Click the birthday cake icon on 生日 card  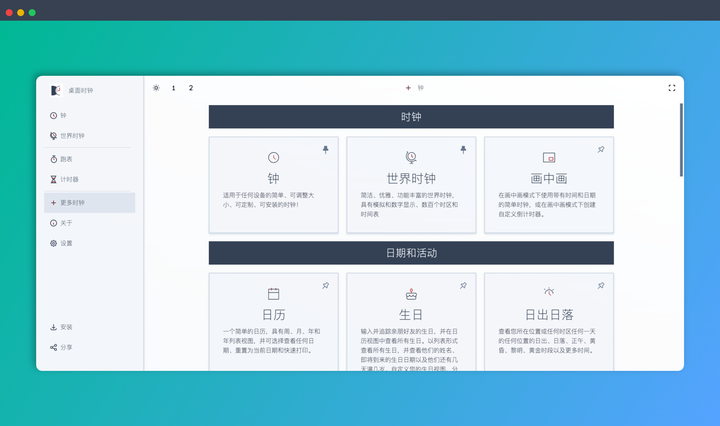point(411,294)
